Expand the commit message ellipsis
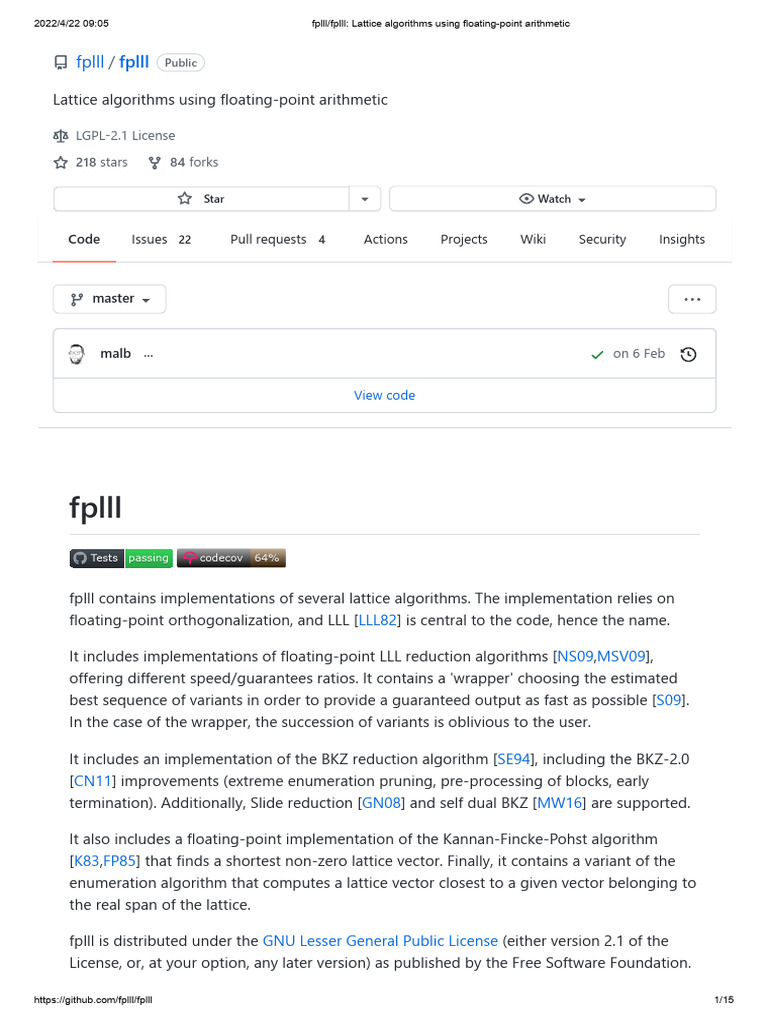768x1024 pixels. pos(148,355)
